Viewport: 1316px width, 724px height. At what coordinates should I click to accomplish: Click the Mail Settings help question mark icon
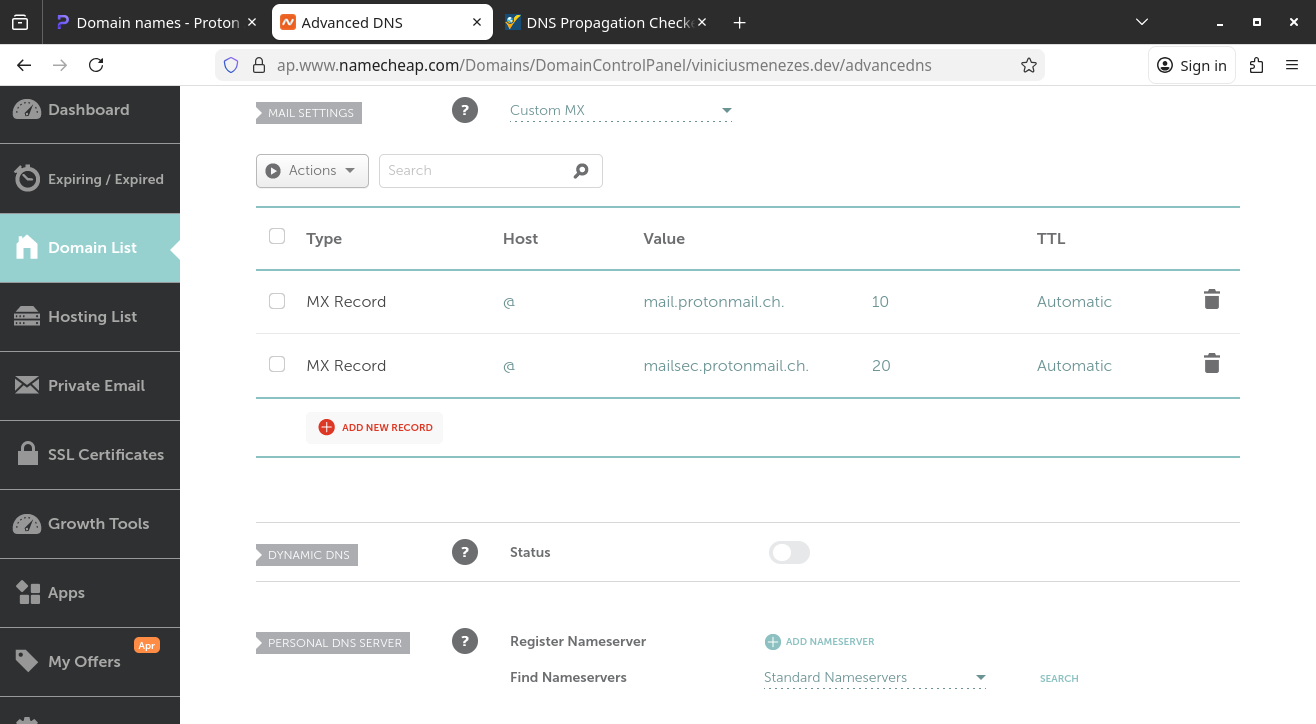point(465,110)
